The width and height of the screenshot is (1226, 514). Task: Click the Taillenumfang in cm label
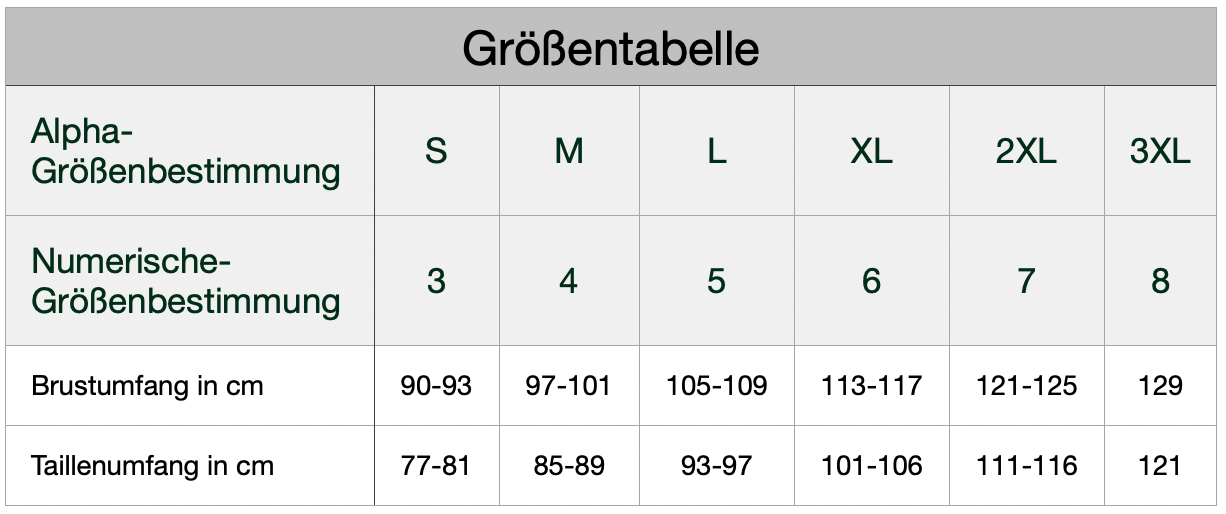click(x=152, y=466)
